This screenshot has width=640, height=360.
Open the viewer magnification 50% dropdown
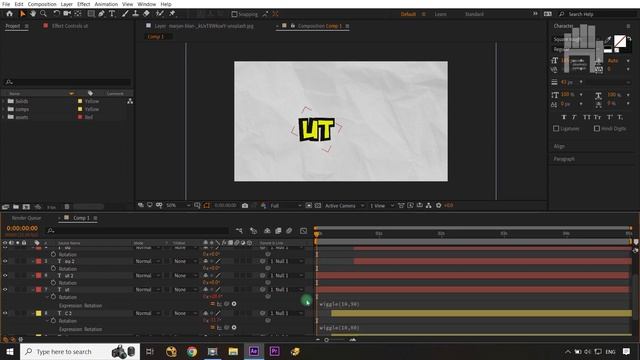(x=178, y=206)
